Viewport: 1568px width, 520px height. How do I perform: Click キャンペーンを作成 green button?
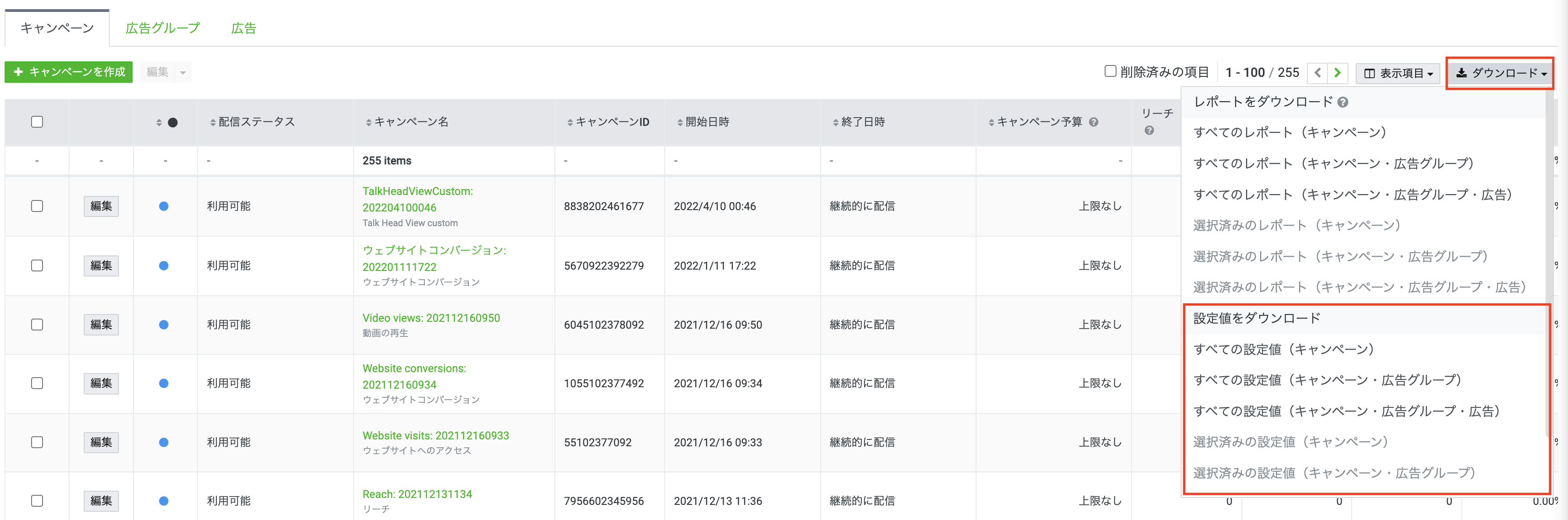tap(69, 72)
